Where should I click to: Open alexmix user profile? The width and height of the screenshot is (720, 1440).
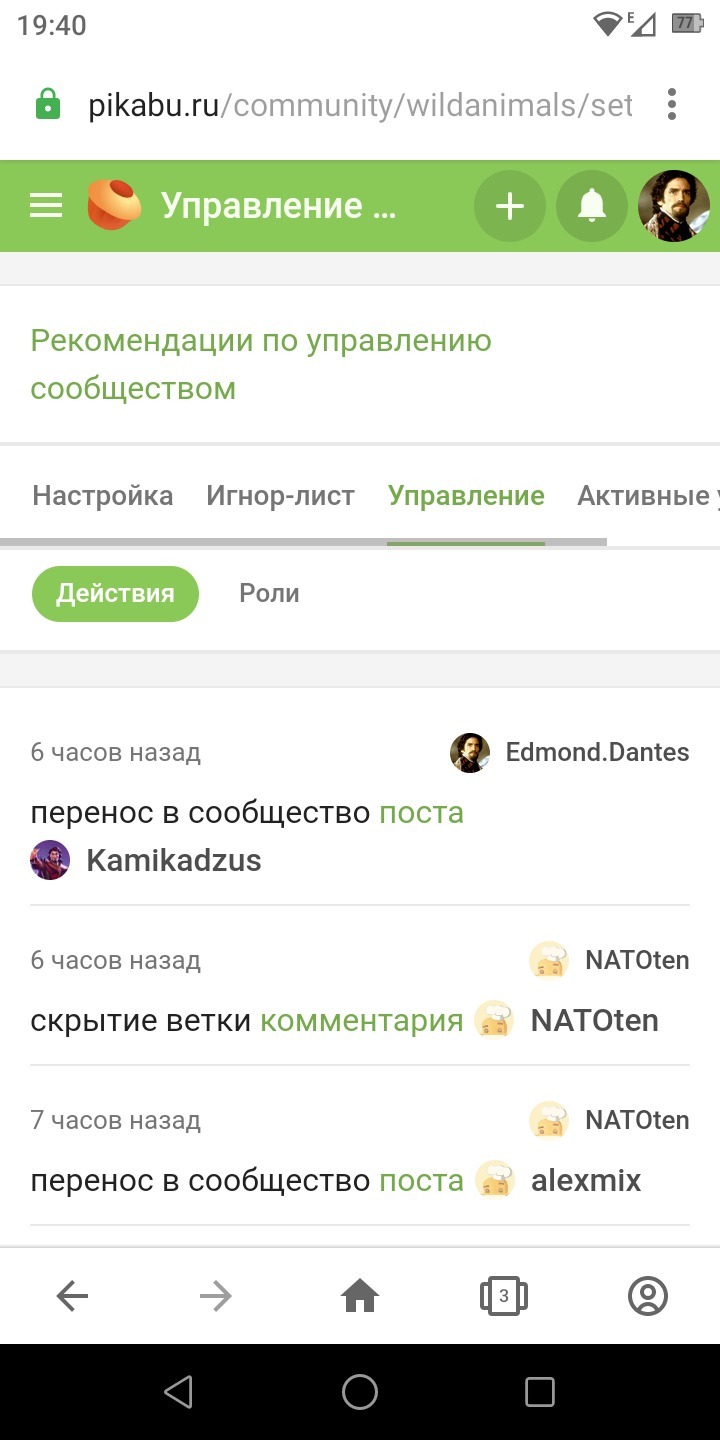pyautogui.click(x=585, y=1180)
